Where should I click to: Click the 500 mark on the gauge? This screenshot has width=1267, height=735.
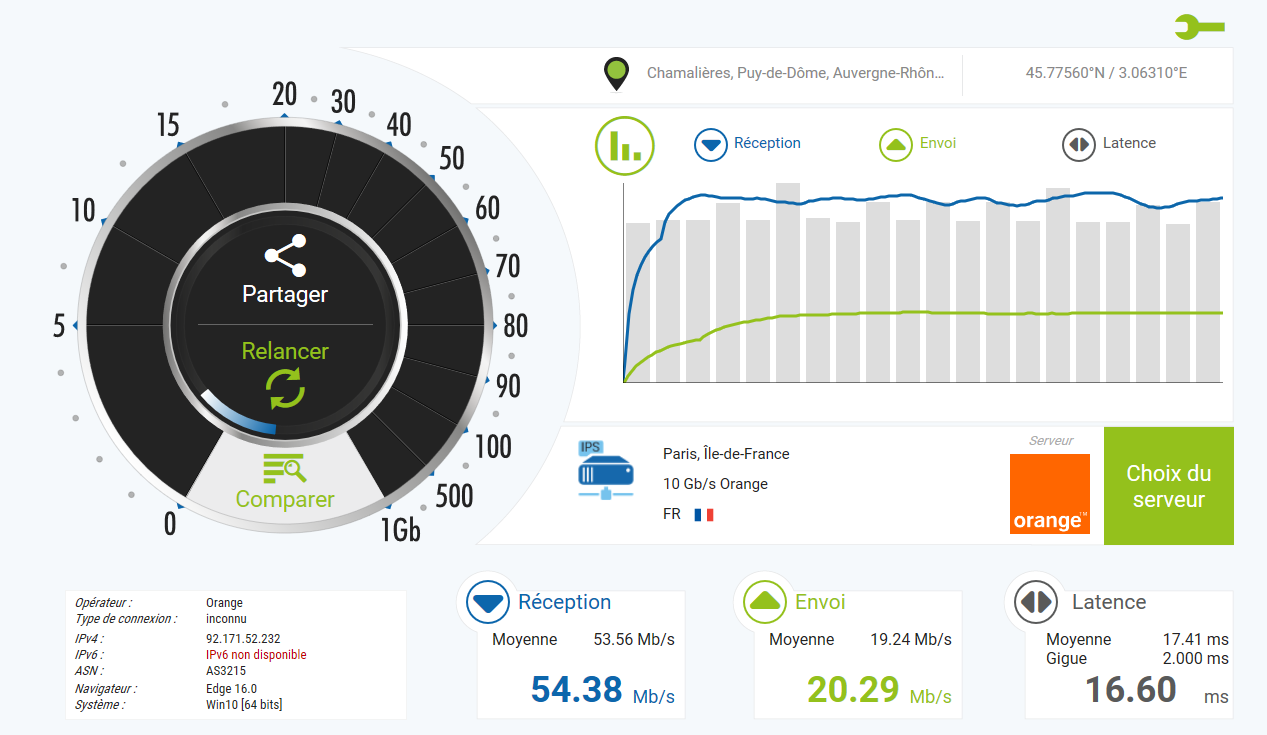pos(454,495)
